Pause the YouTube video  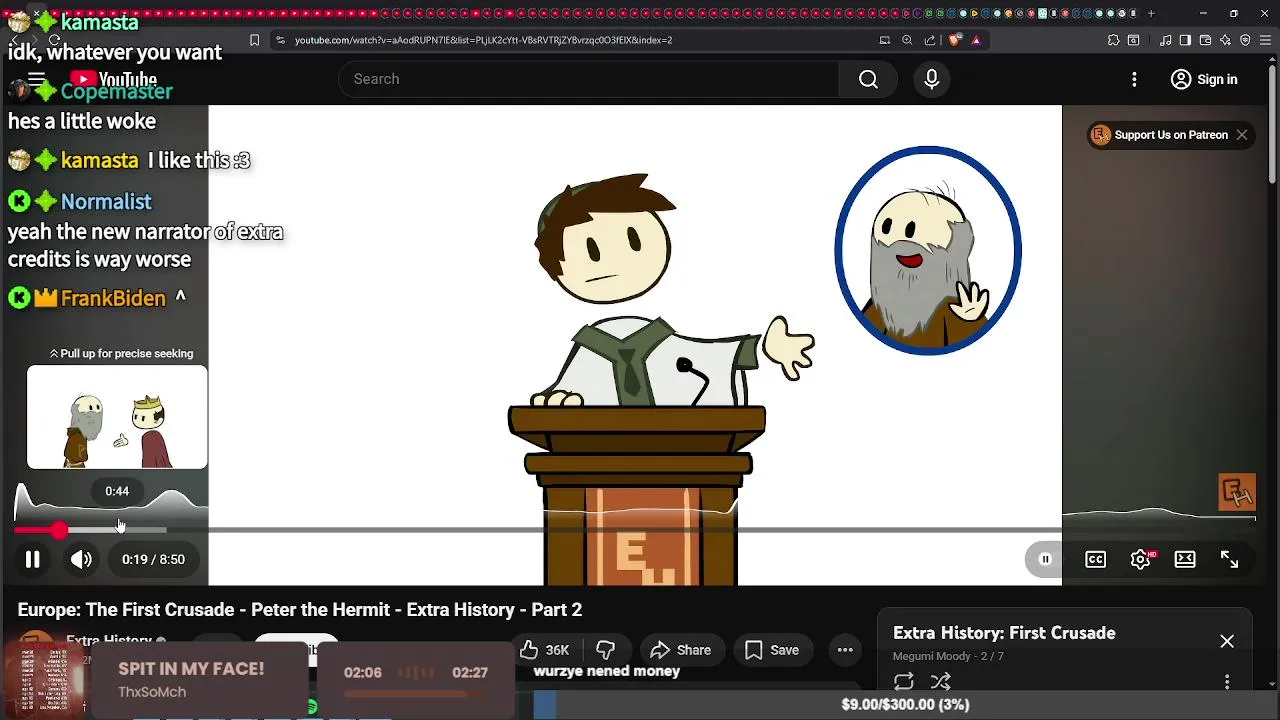pos(32,560)
